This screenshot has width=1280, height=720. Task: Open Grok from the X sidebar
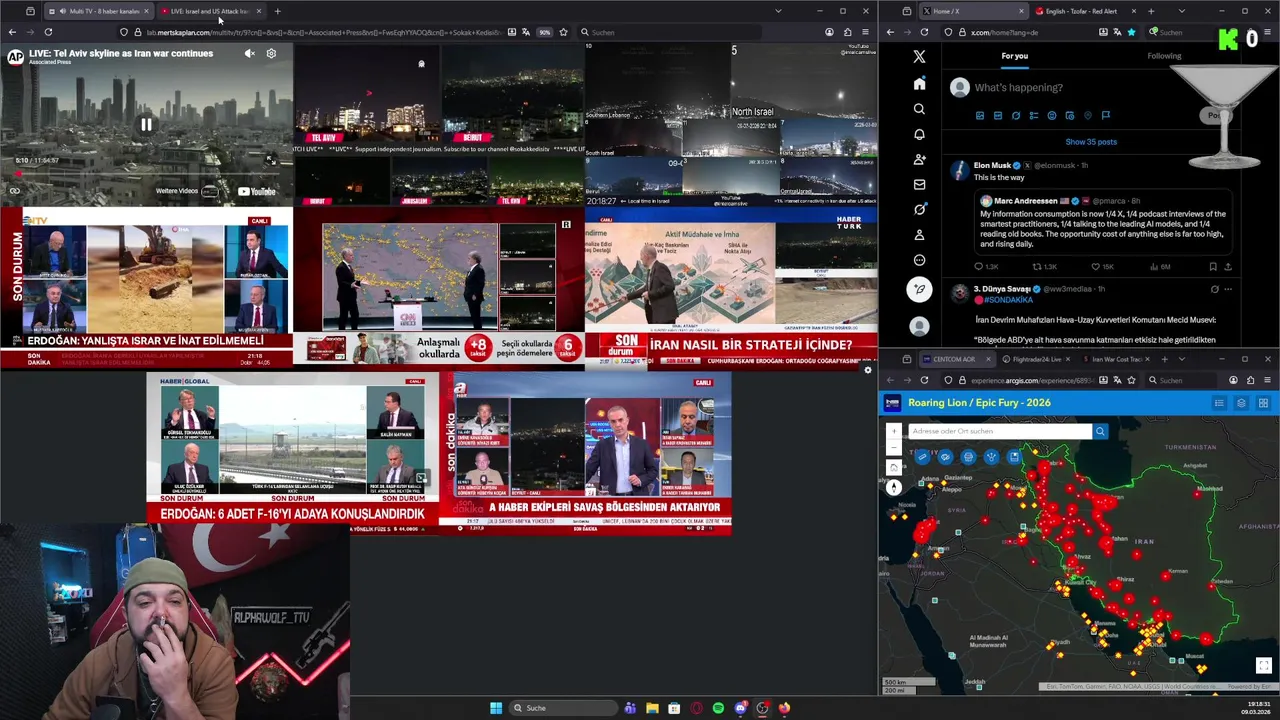point(919,209)
